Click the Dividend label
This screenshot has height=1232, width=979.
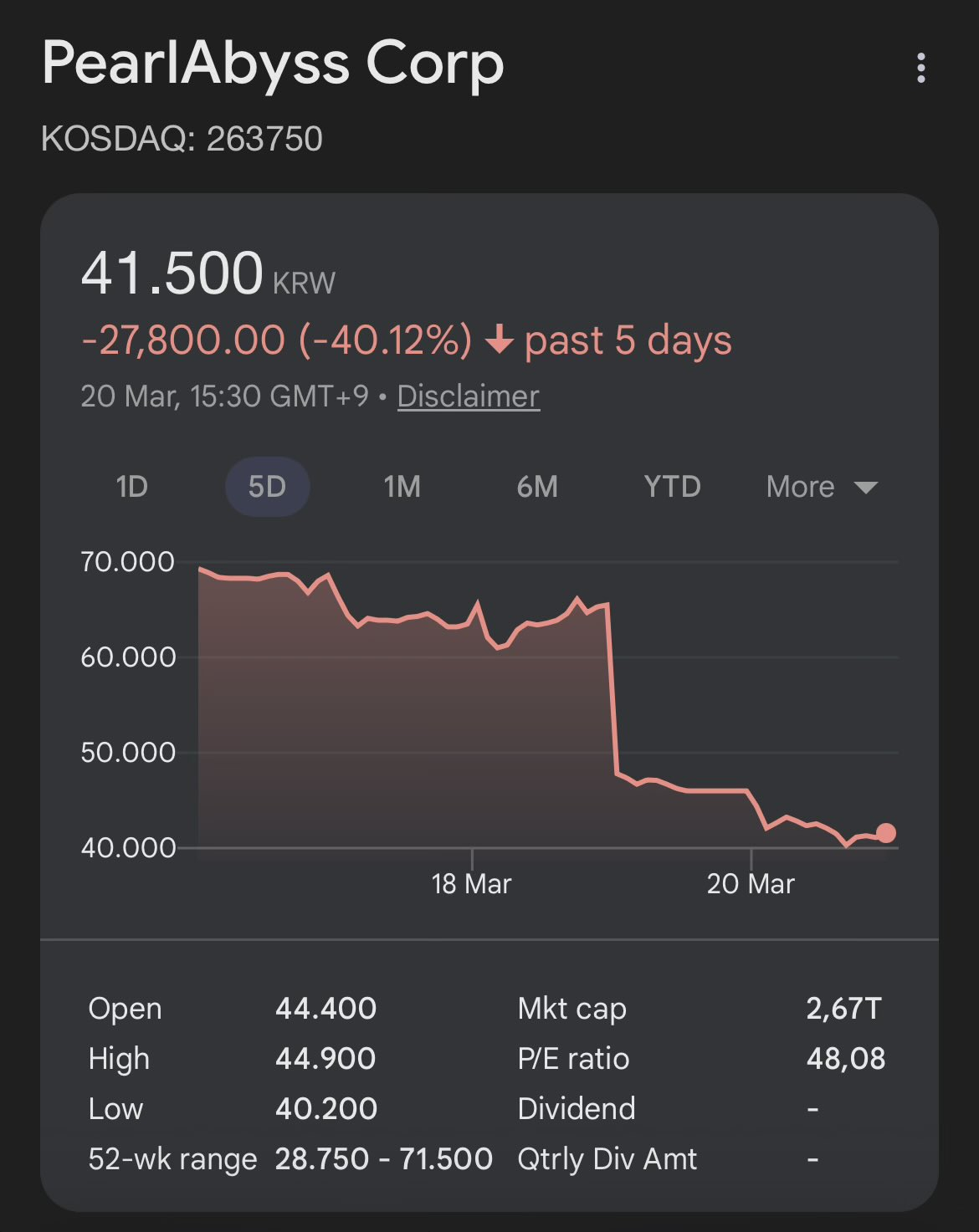577,1109
